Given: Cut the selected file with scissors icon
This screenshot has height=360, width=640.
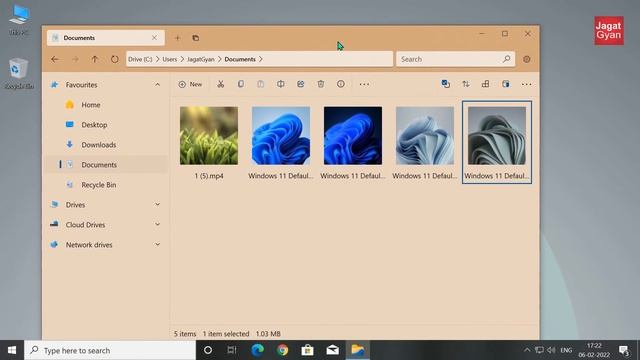Looking at the screenshot, I should click(220, 84).
